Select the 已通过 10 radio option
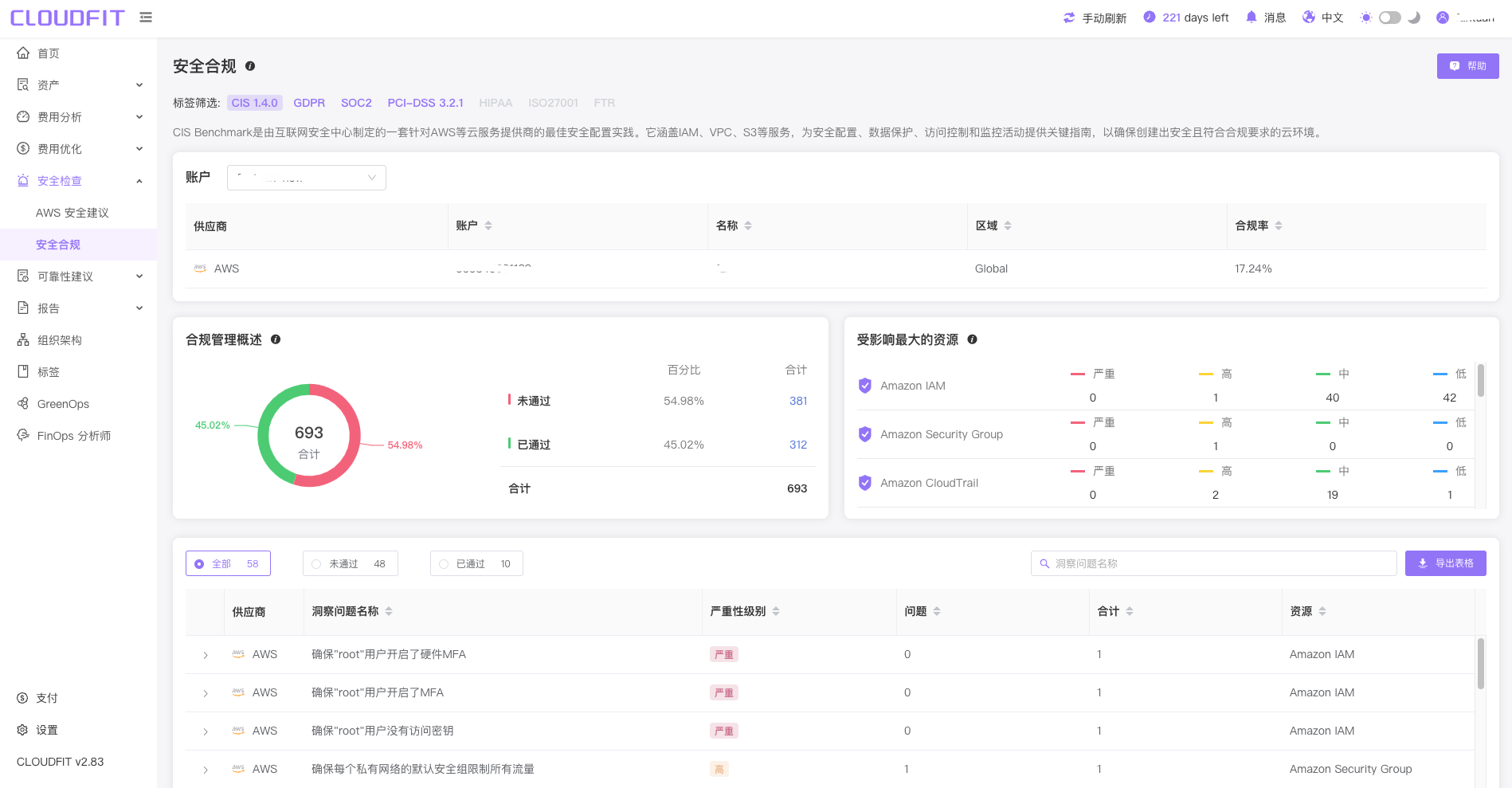 (x=476, y=563)
